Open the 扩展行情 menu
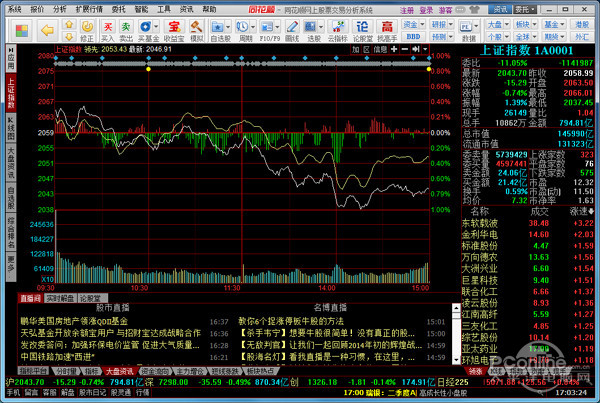Viewport: 600px width, 403px height. (90, 7)
